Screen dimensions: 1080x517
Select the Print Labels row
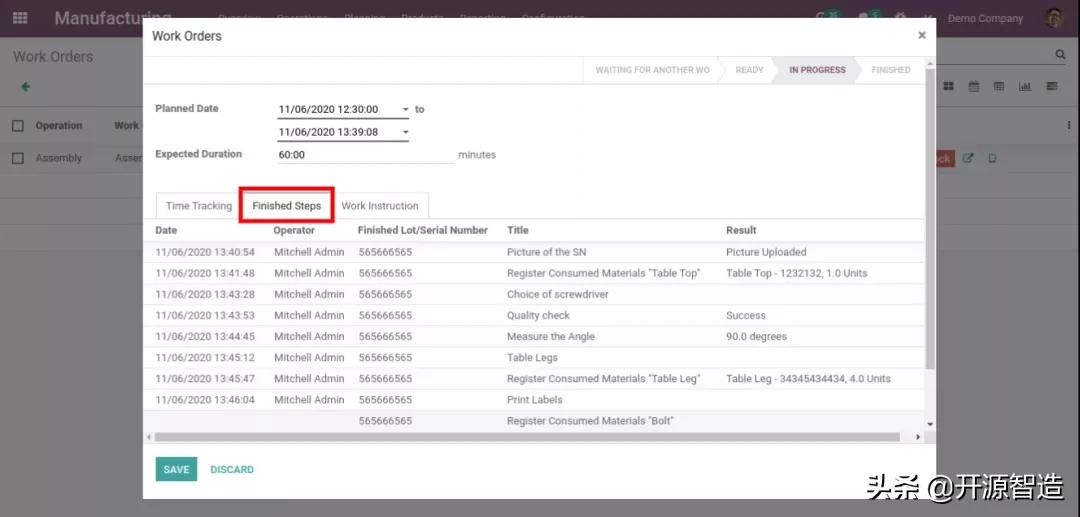534,400
